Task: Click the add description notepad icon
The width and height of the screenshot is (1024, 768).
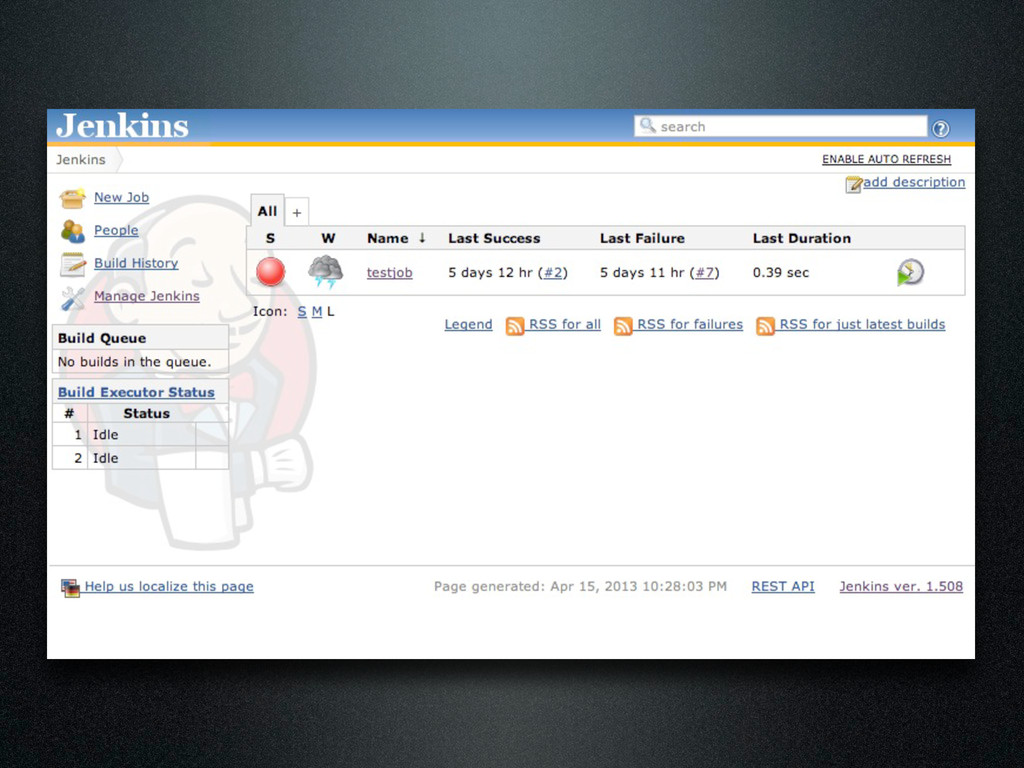Action: [x=853, y=185]
